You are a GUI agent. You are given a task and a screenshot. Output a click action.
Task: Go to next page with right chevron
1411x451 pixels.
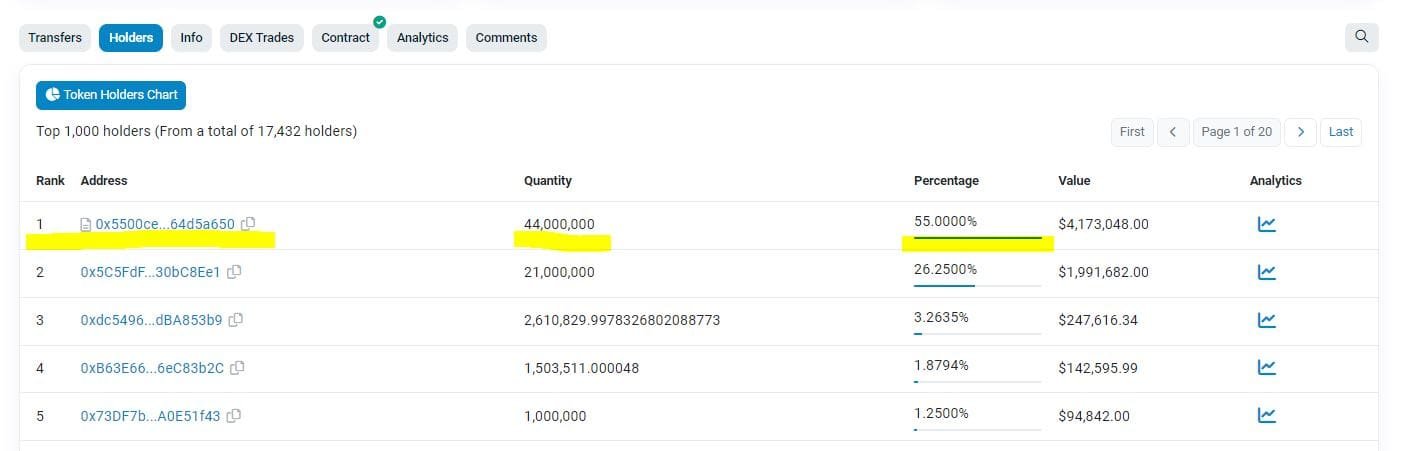pyautogui.click(x=1300, y=132)
